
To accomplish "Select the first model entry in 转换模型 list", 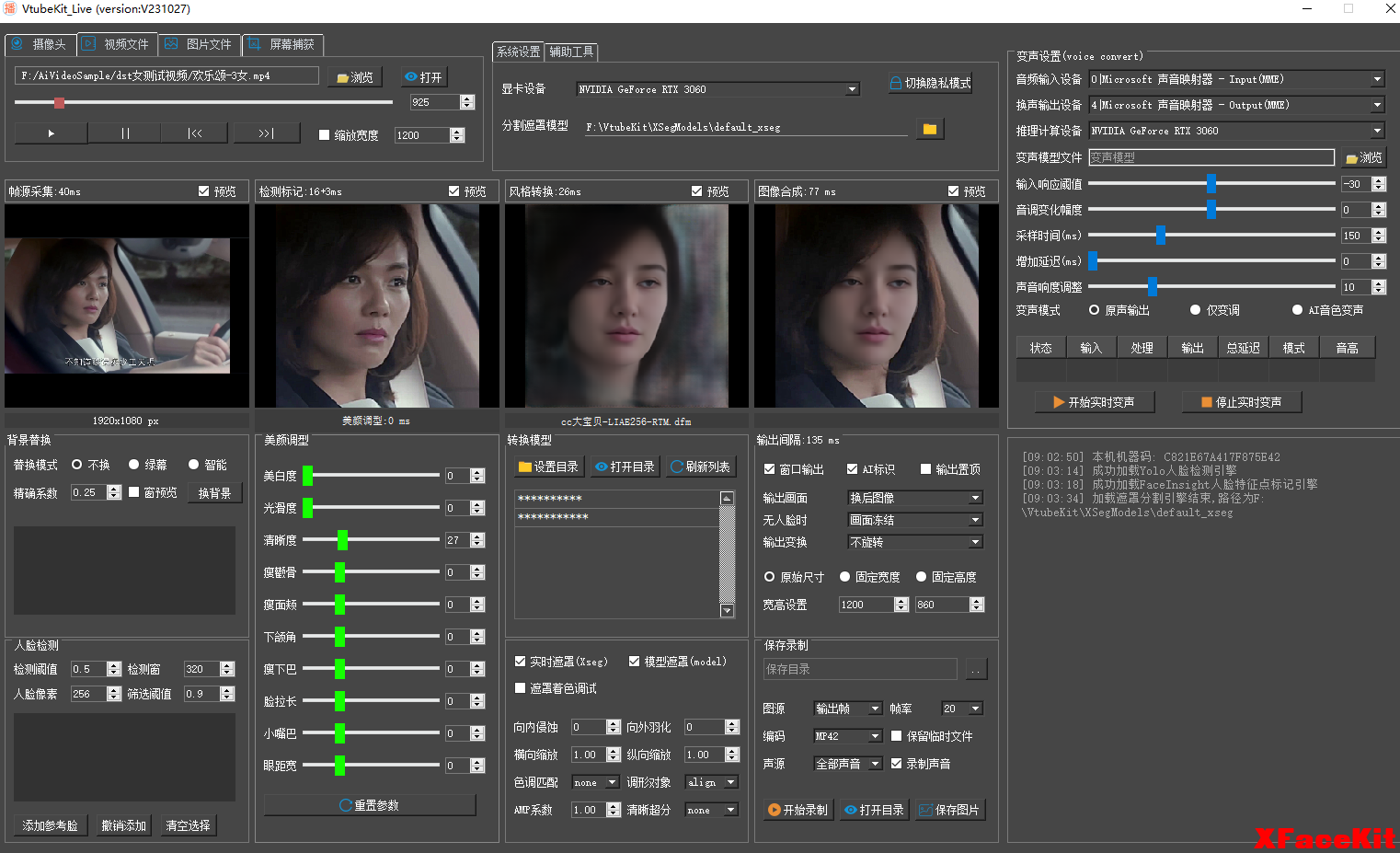I will point(615,499).
